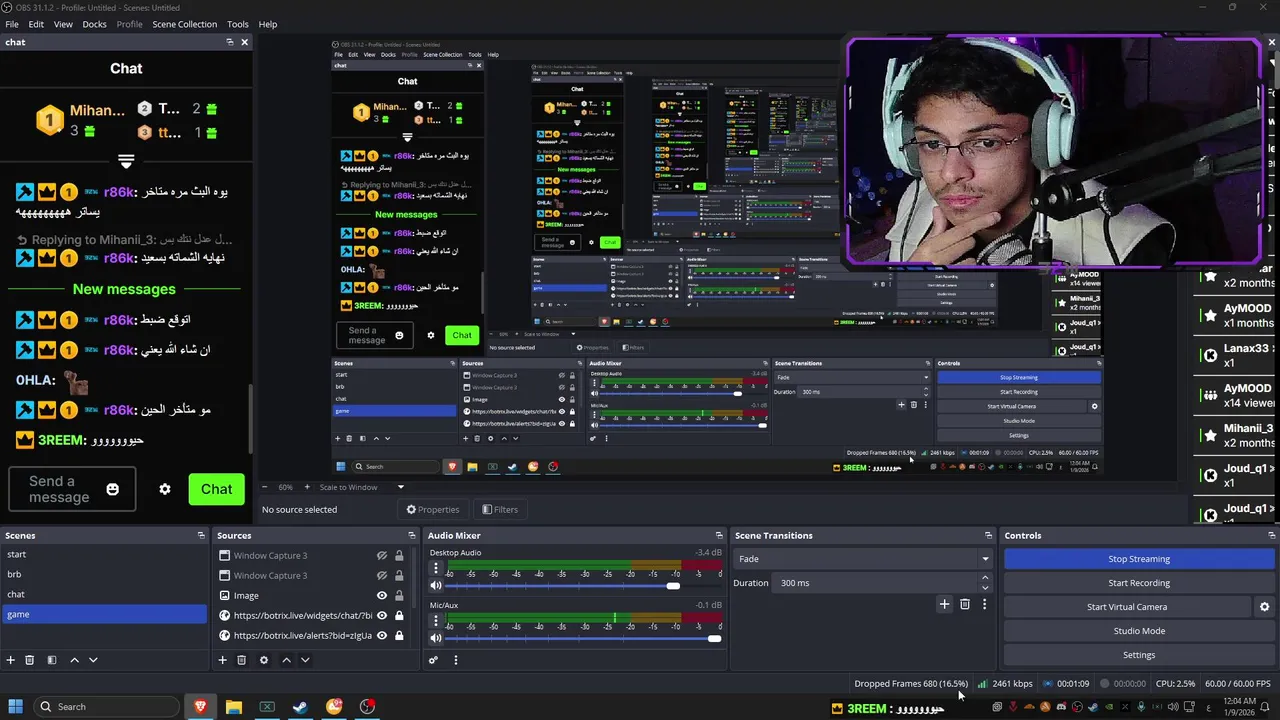This screenshot has width=1280, height=720.
Task: Move the selected source down
Action: click(305, 660)
